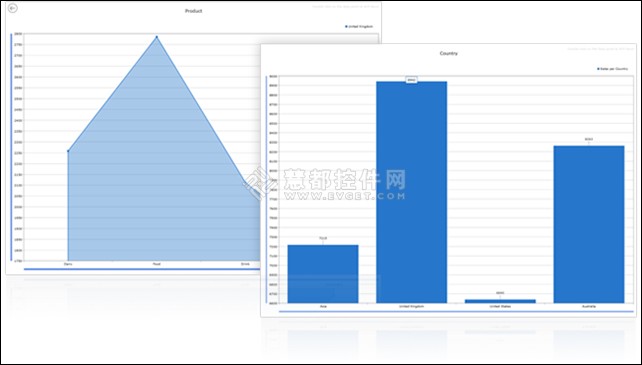Select the first data point on area chart
The width and height of the screenshot is (642, 365).
point(68,151)
